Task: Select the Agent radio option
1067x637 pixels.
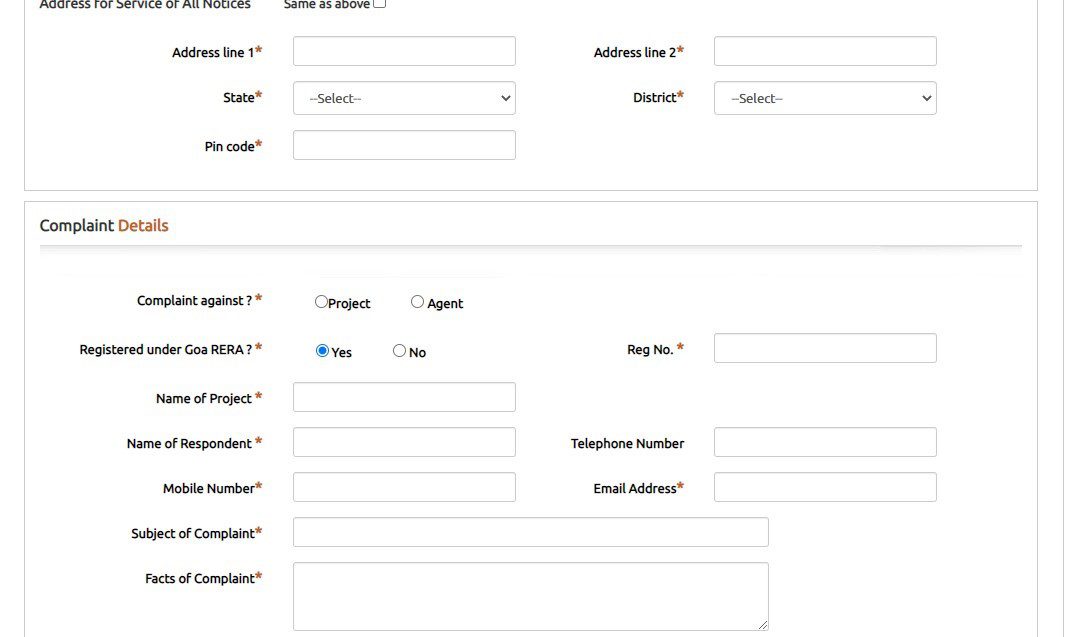Action: 417,302
